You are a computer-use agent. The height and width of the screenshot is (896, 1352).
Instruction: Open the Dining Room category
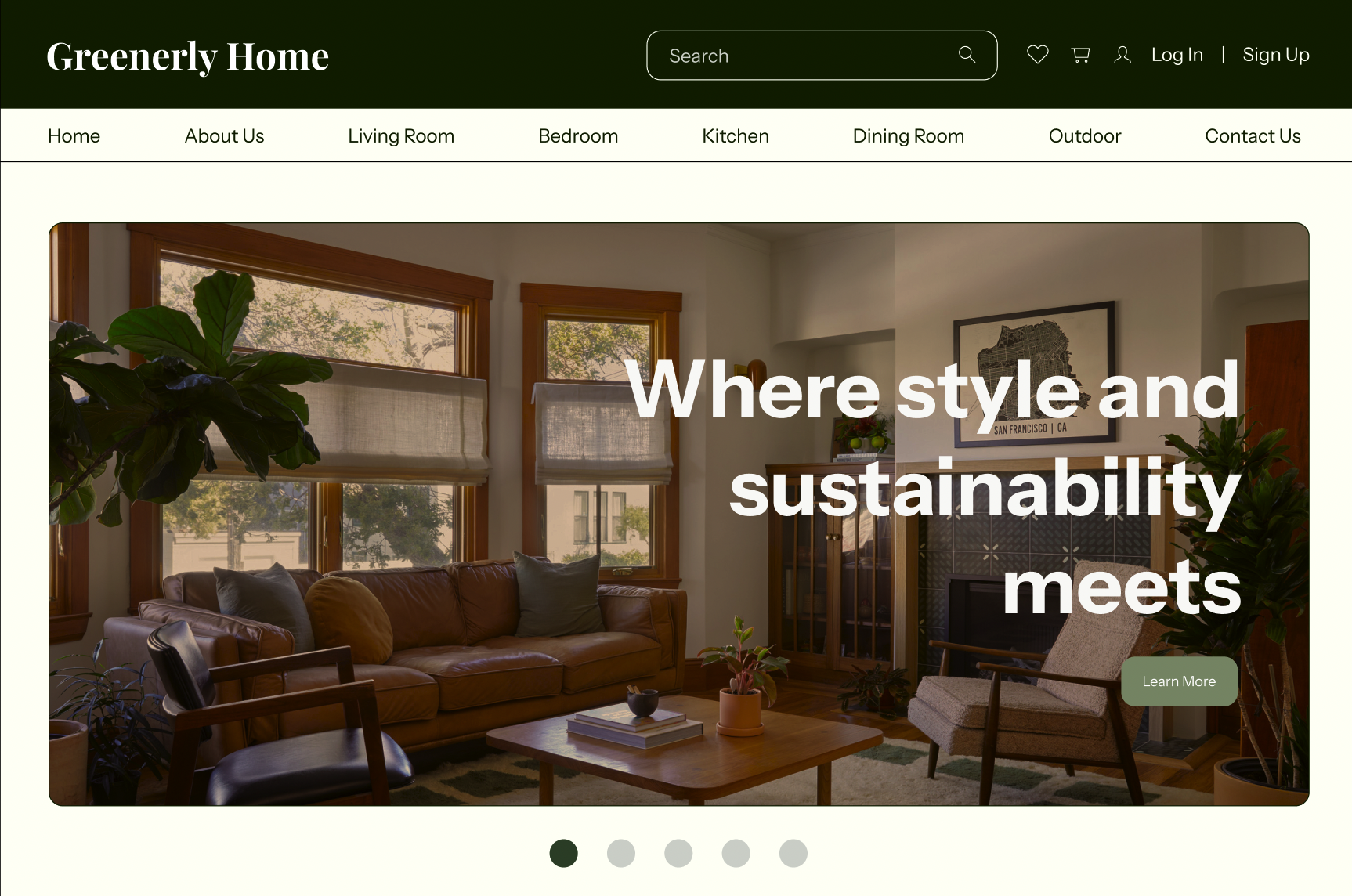click(909, 136)
